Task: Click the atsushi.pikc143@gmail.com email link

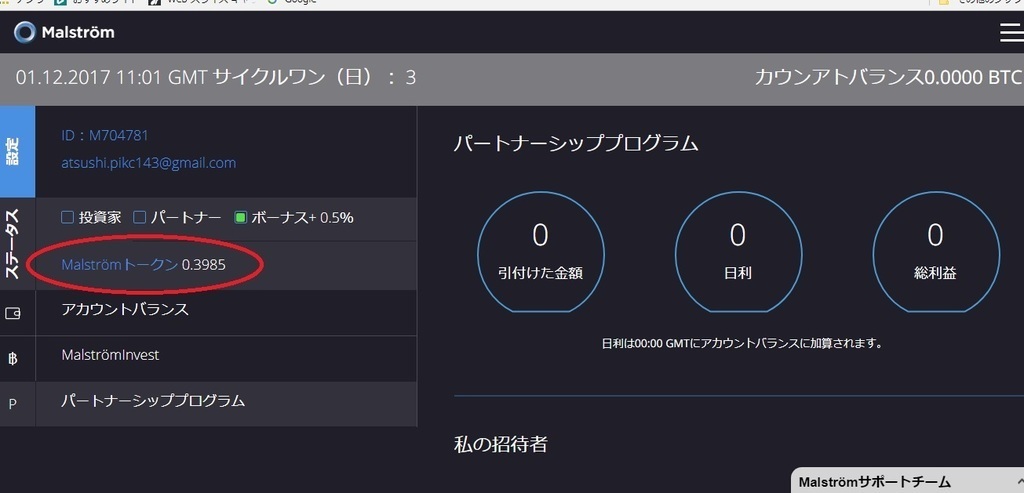Action: point(149,163)
